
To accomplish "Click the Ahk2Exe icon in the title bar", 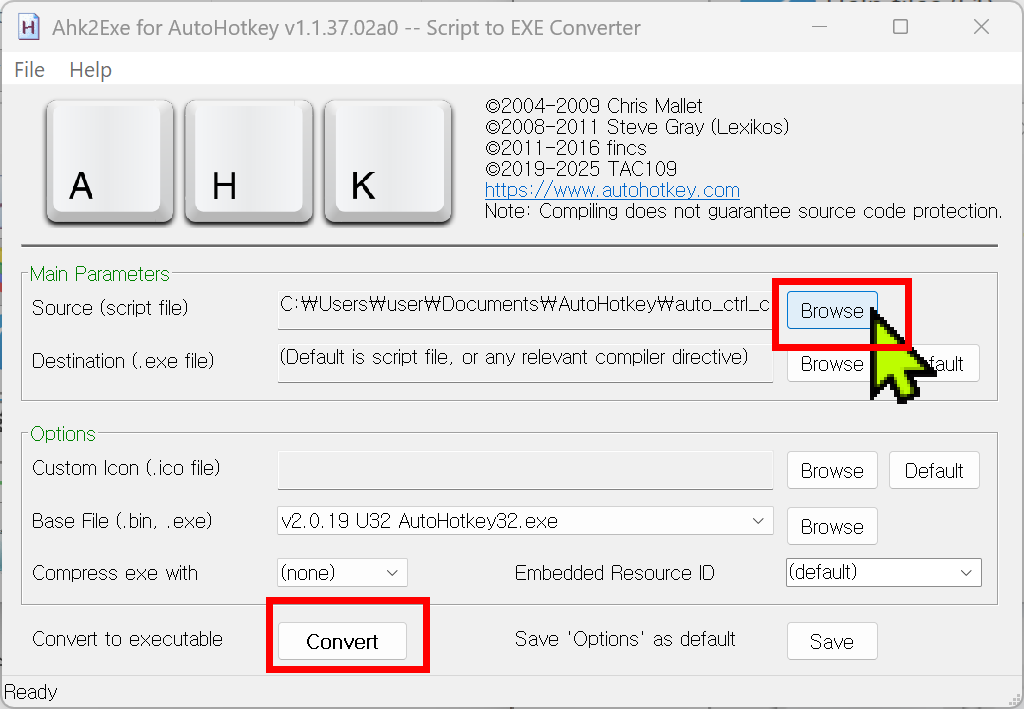I will pyautogui.click(x=28, y=27).
